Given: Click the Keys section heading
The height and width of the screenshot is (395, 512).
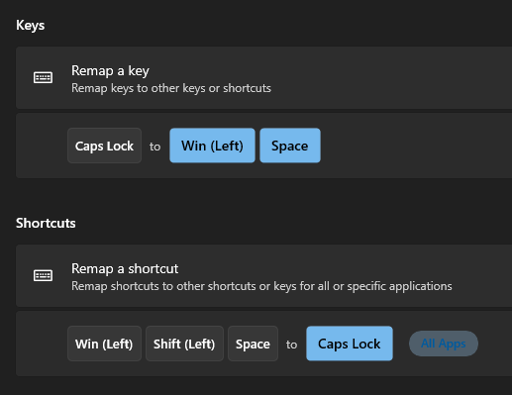Looking at the screenshot, I should pos(30,25).
